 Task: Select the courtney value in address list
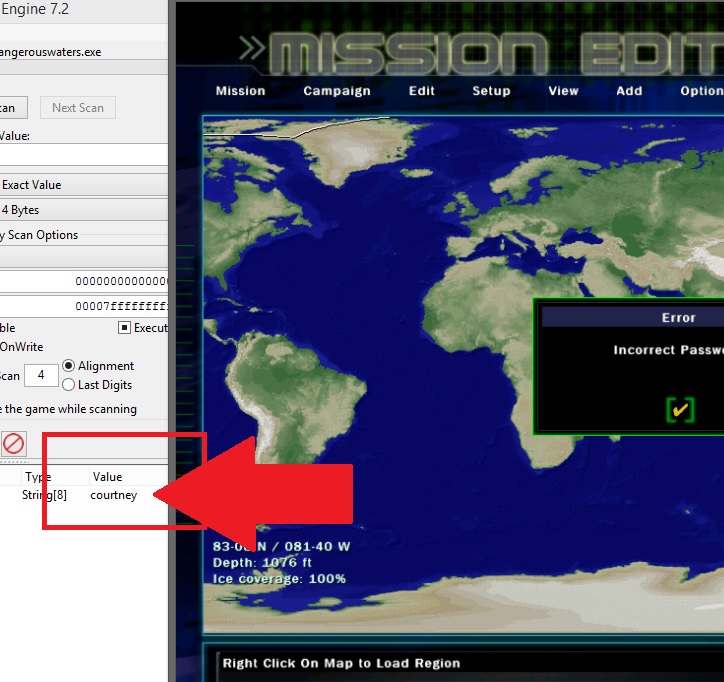(x=114, y=495)
